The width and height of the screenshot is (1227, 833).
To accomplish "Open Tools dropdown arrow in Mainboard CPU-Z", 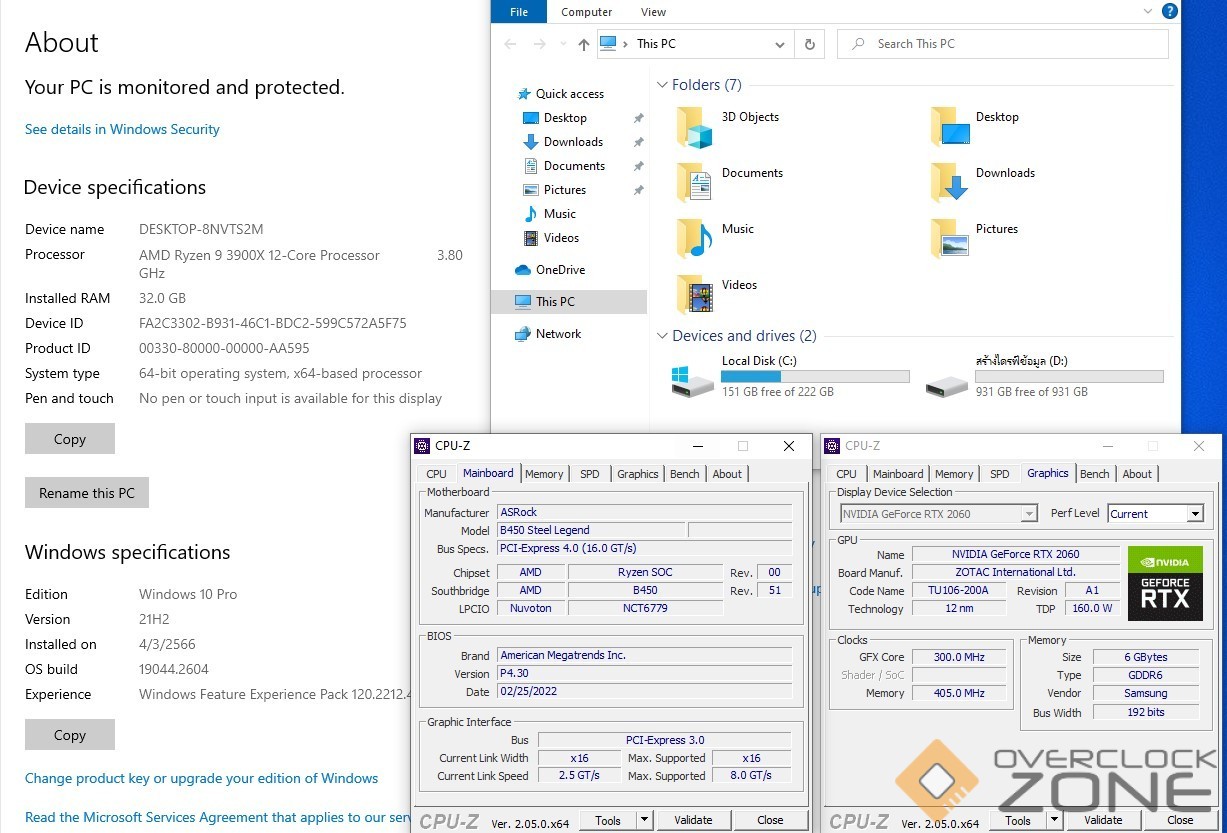I will point(645,820).
